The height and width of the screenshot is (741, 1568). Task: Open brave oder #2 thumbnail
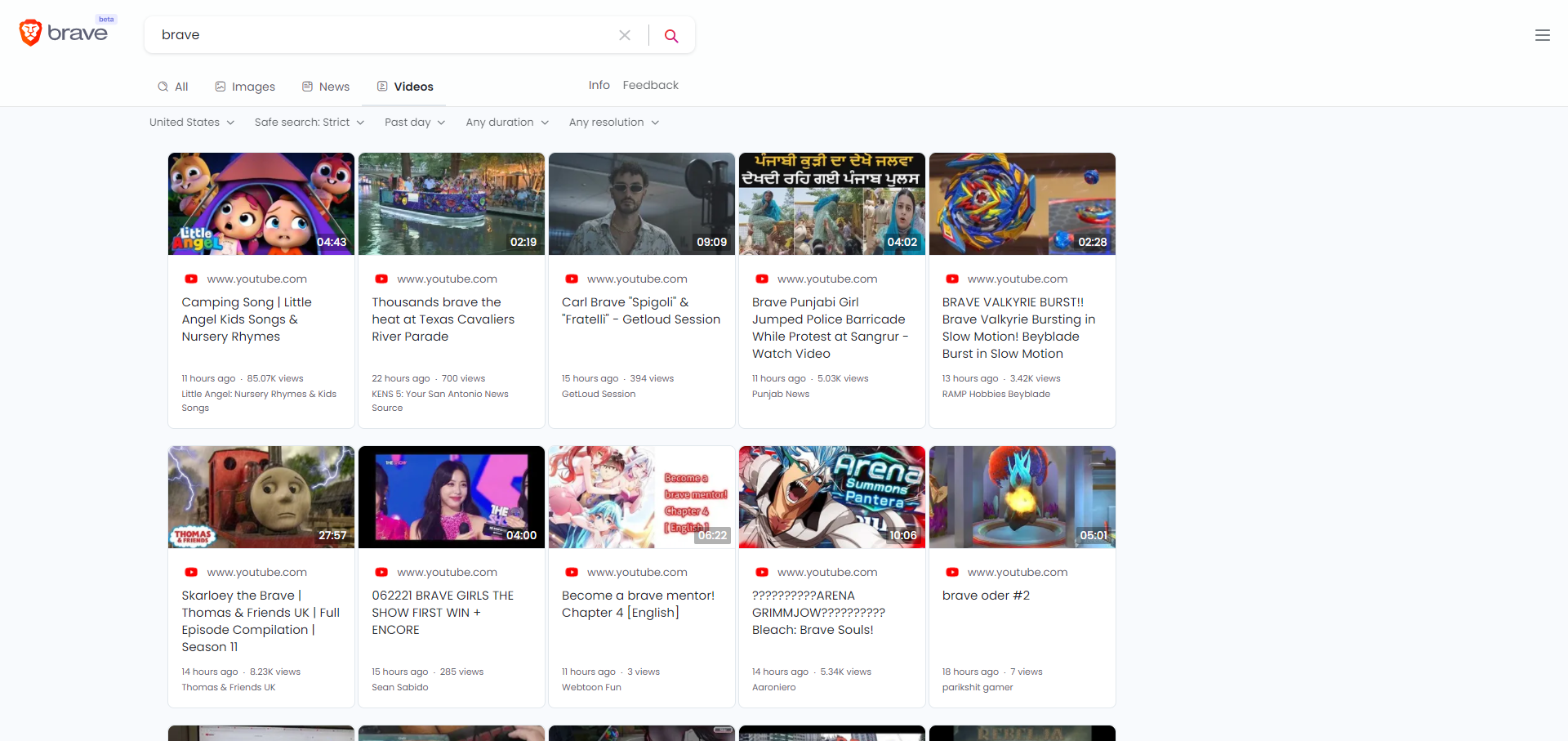[x=1022, y=497]
